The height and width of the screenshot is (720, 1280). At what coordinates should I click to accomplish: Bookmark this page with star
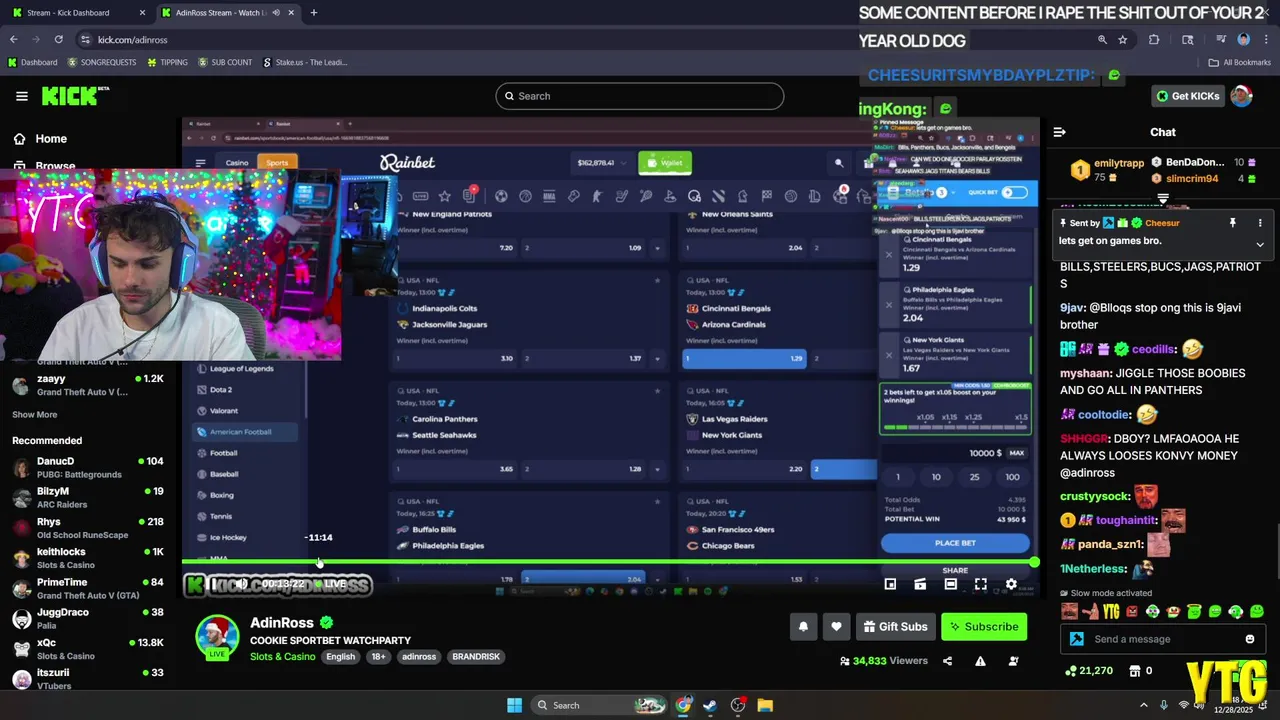(1123, 39)
